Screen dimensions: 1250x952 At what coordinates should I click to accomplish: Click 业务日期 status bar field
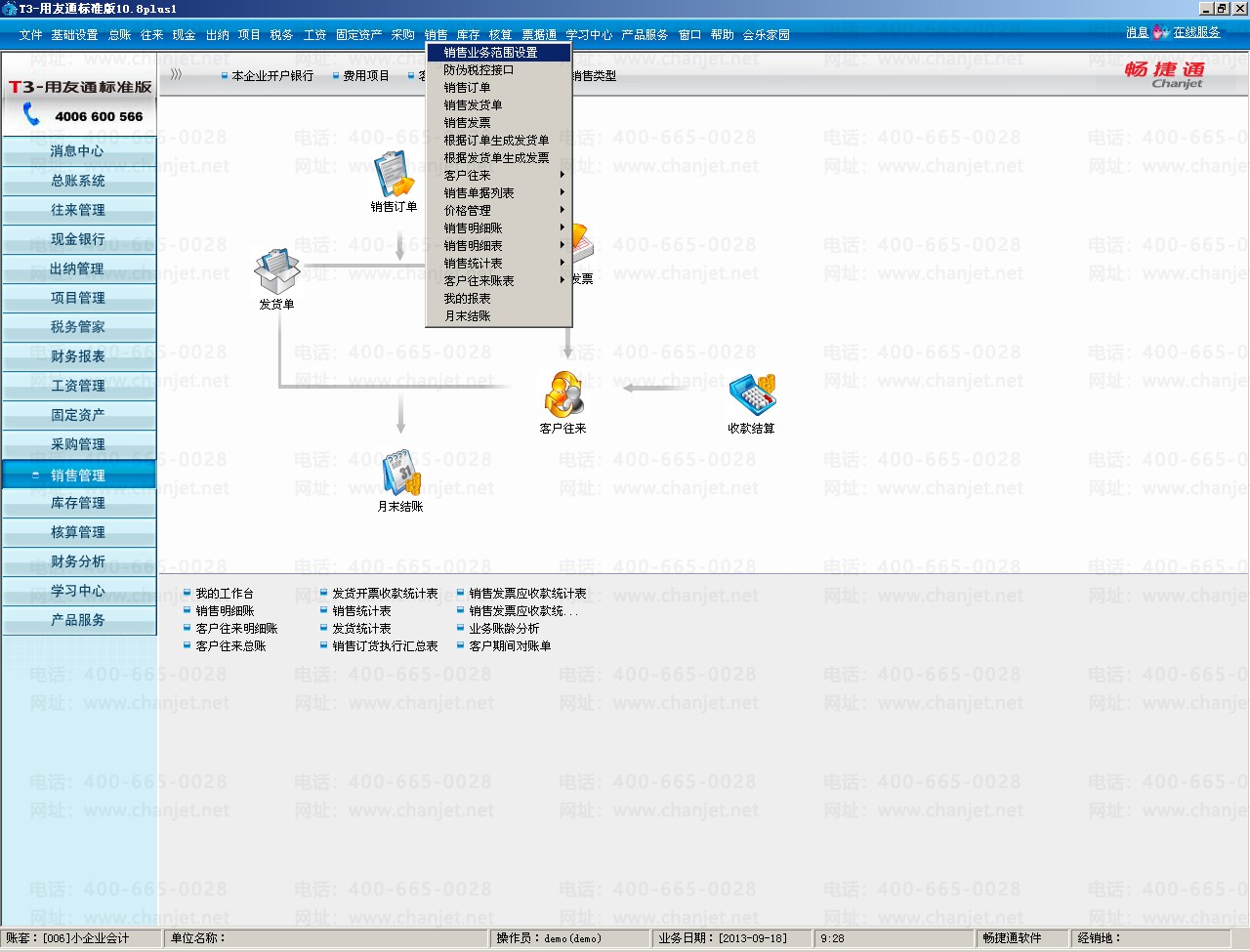pos(732,938)
